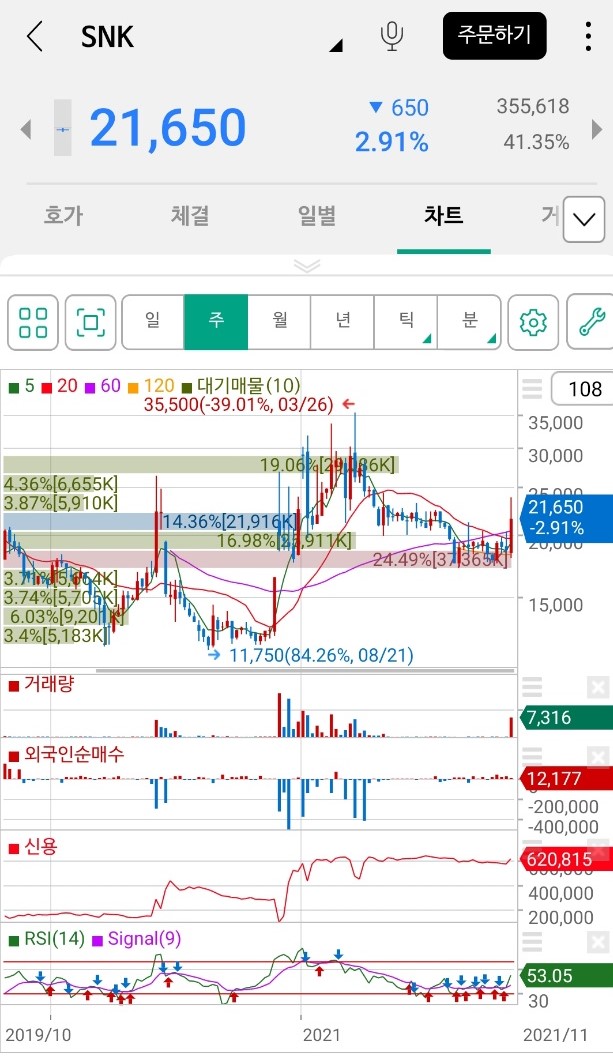The image size is (613, 1057).
Task: Select the 월 monthly period button
Action: tap(279, 322)
